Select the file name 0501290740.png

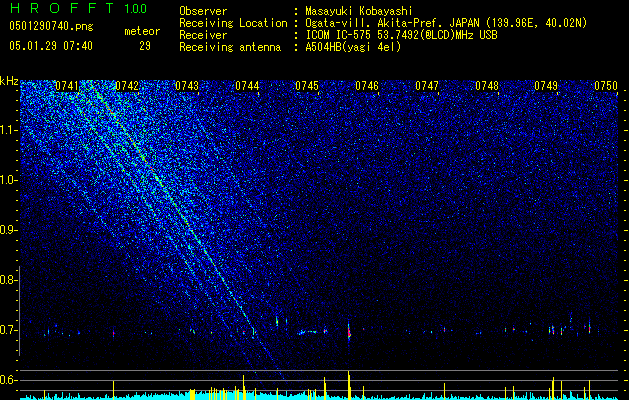pyautogui.click(x=51, y=26)
